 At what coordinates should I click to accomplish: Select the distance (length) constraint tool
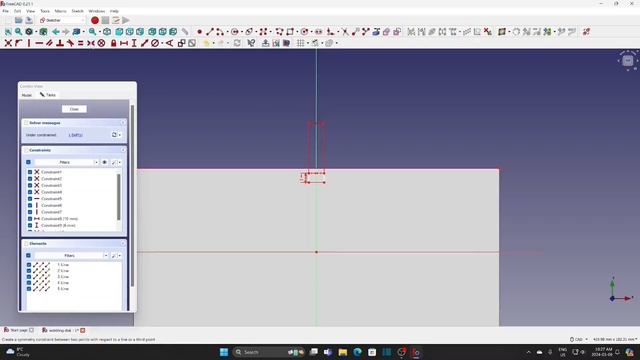point(144,43)
